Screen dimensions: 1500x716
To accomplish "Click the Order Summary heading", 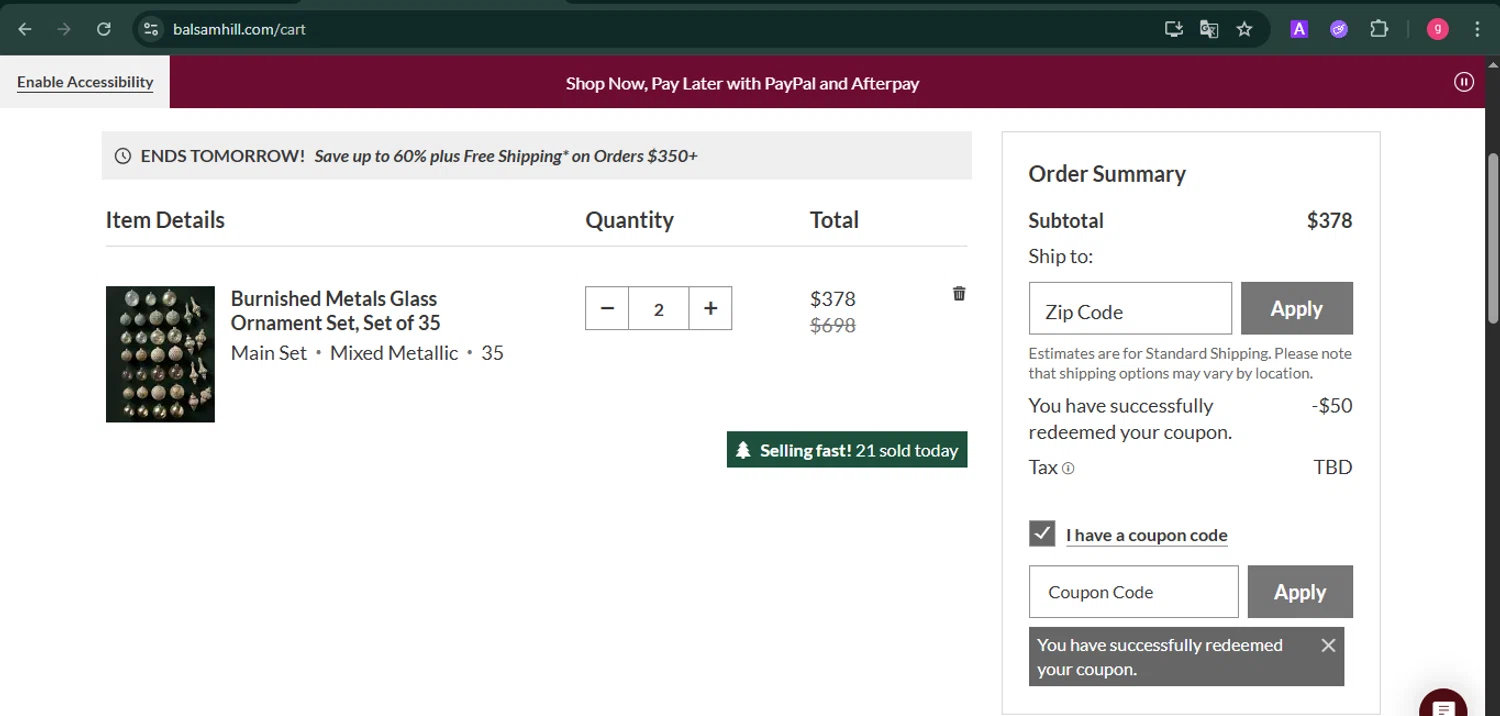I will pos(1107,174).
